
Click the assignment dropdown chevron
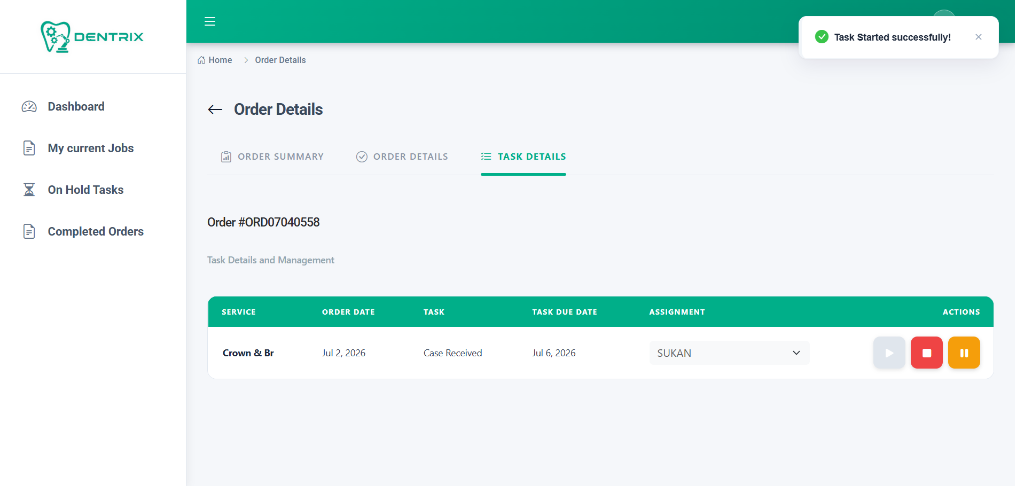796,353
